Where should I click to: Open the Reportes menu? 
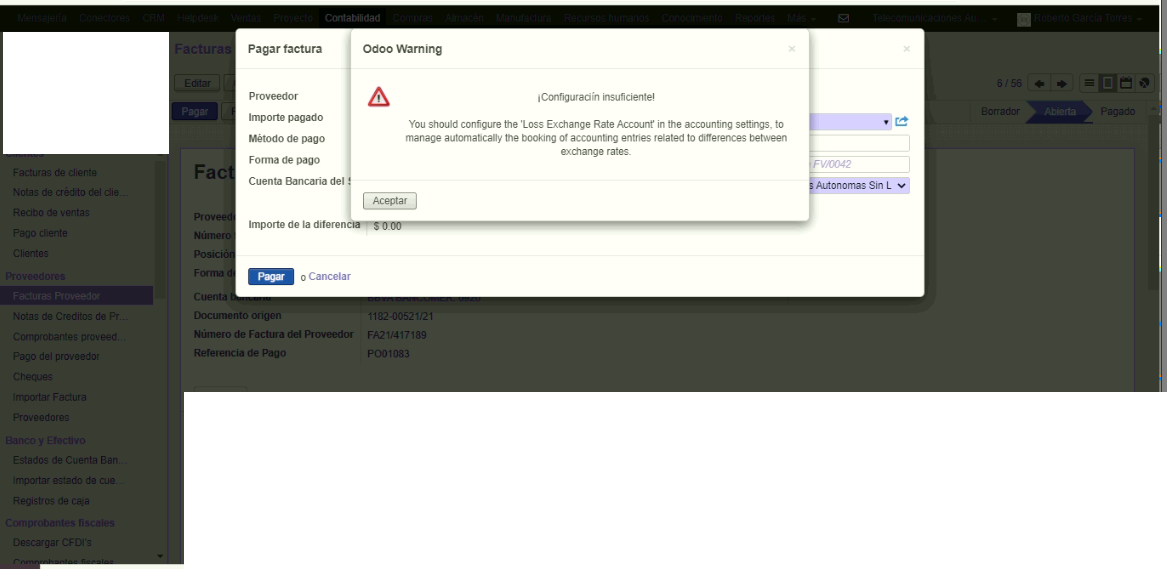click(755, 18)
